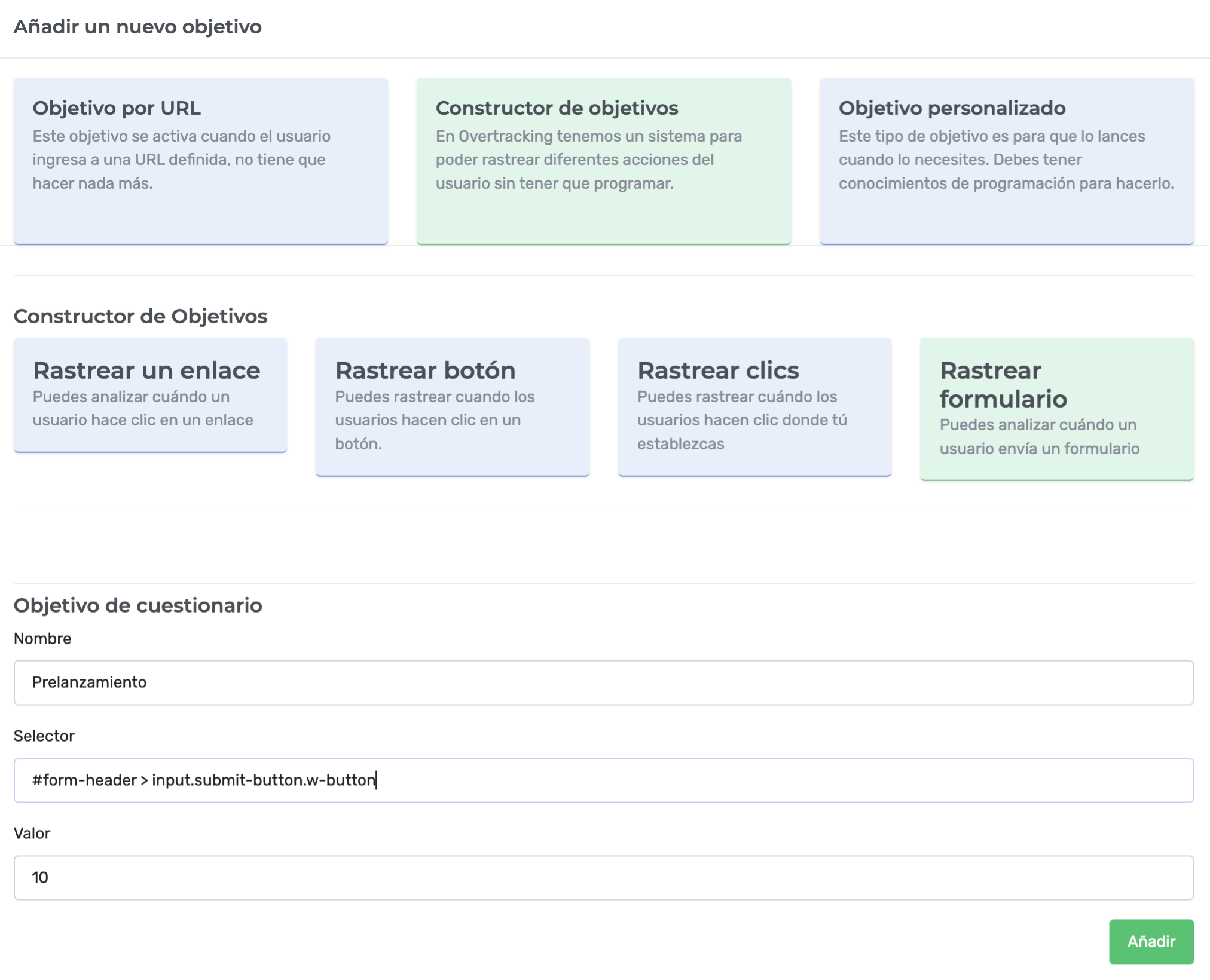Choose the Constructor de objetivos card
The height and width of the screenshot is (980, 1210).
point(604,161)
